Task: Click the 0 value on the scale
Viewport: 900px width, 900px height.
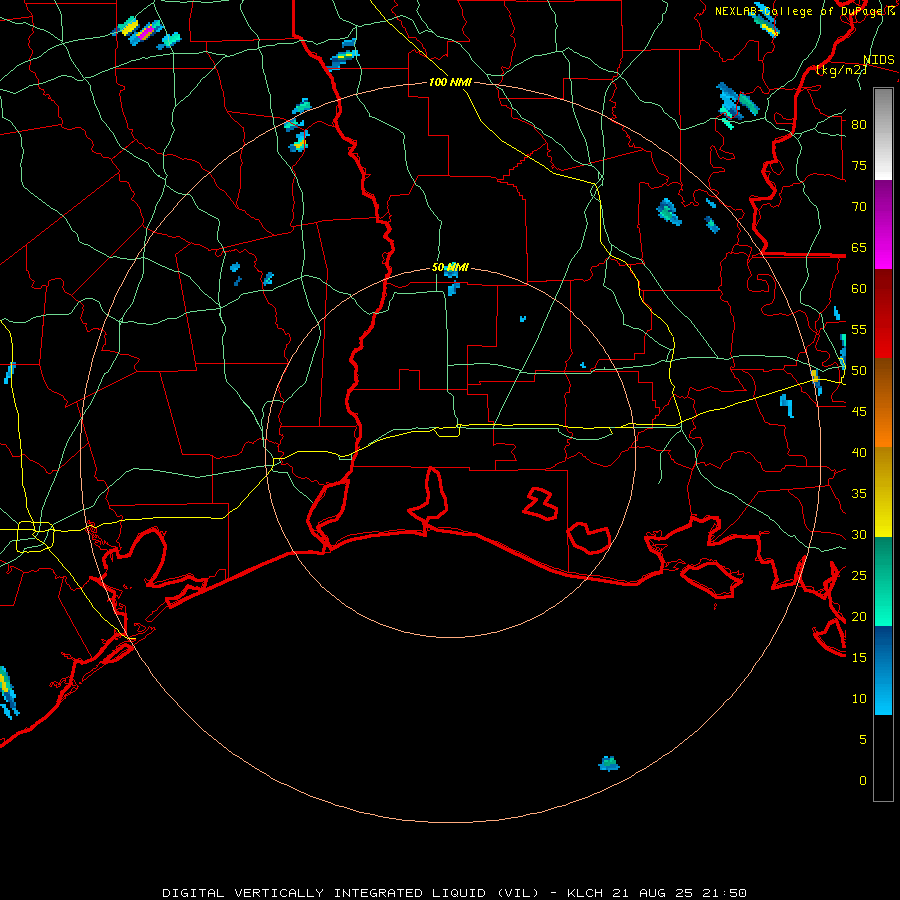Action: tap(863, 781)
